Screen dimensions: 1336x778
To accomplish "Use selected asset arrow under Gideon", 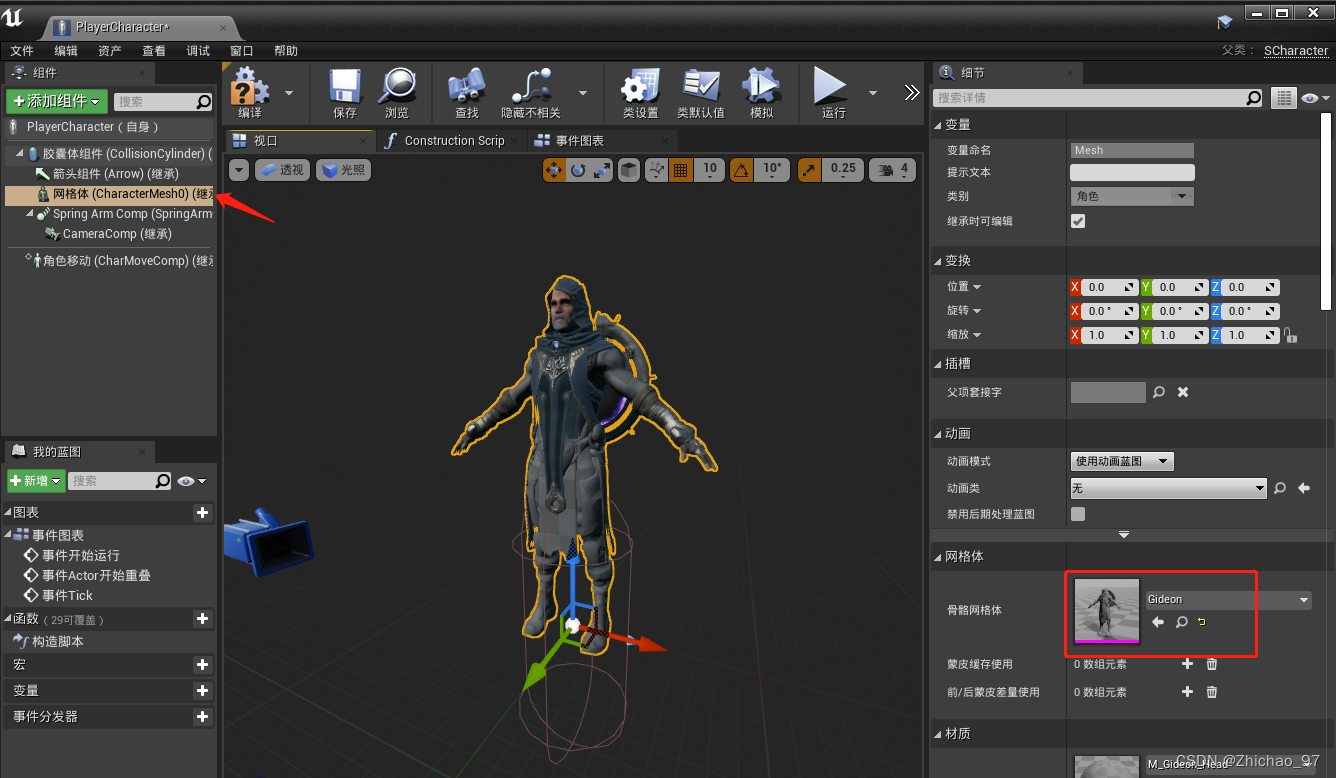I will coord(1158,622).
